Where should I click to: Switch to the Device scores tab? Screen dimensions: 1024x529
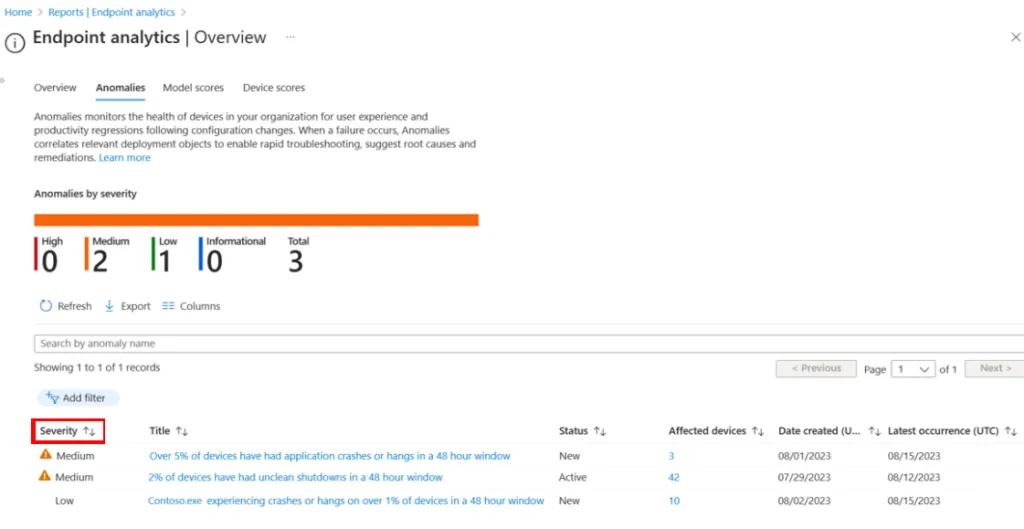[x=274, y=88]
